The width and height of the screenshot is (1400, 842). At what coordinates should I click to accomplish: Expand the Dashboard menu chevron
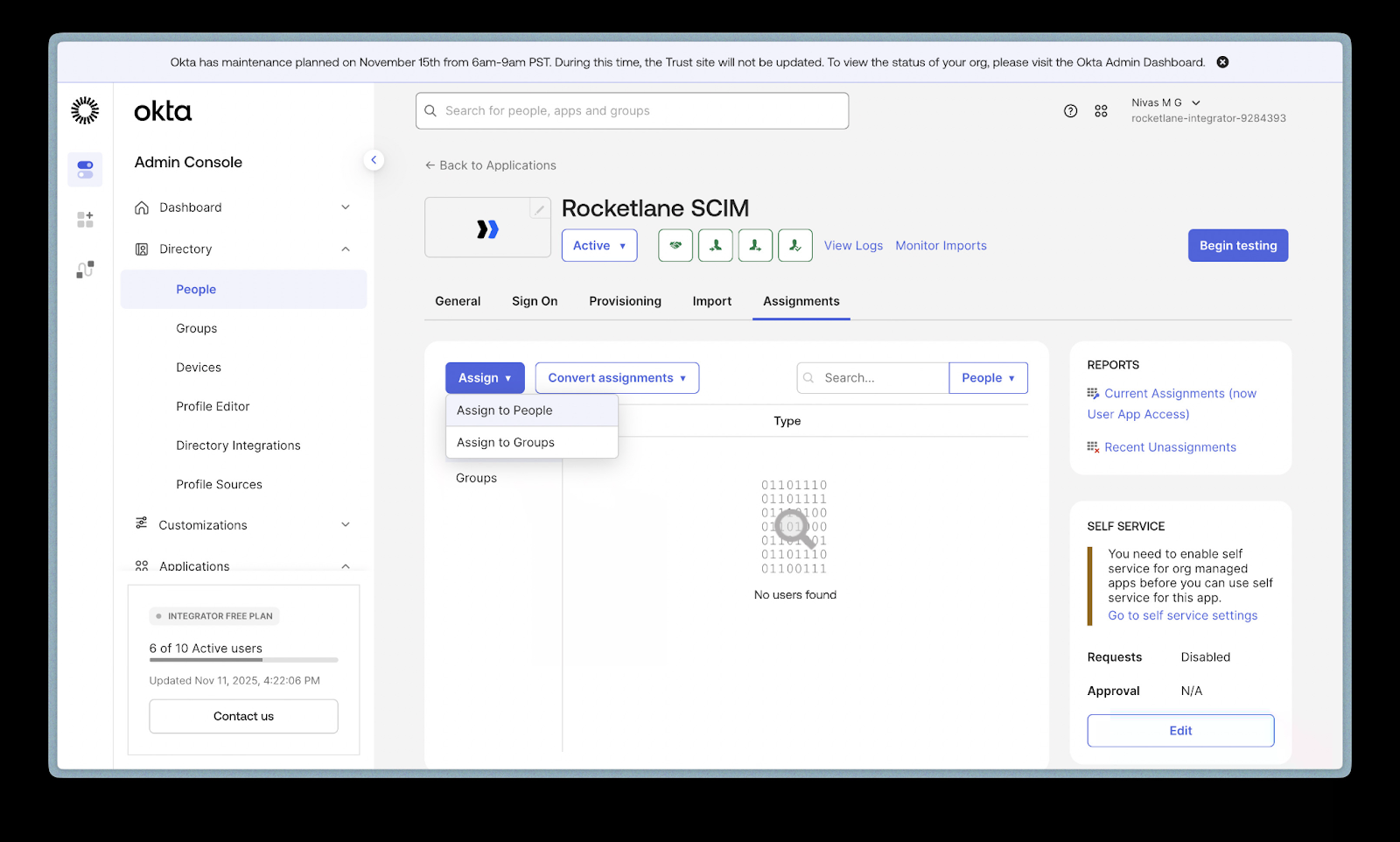[x=346, y=207]
